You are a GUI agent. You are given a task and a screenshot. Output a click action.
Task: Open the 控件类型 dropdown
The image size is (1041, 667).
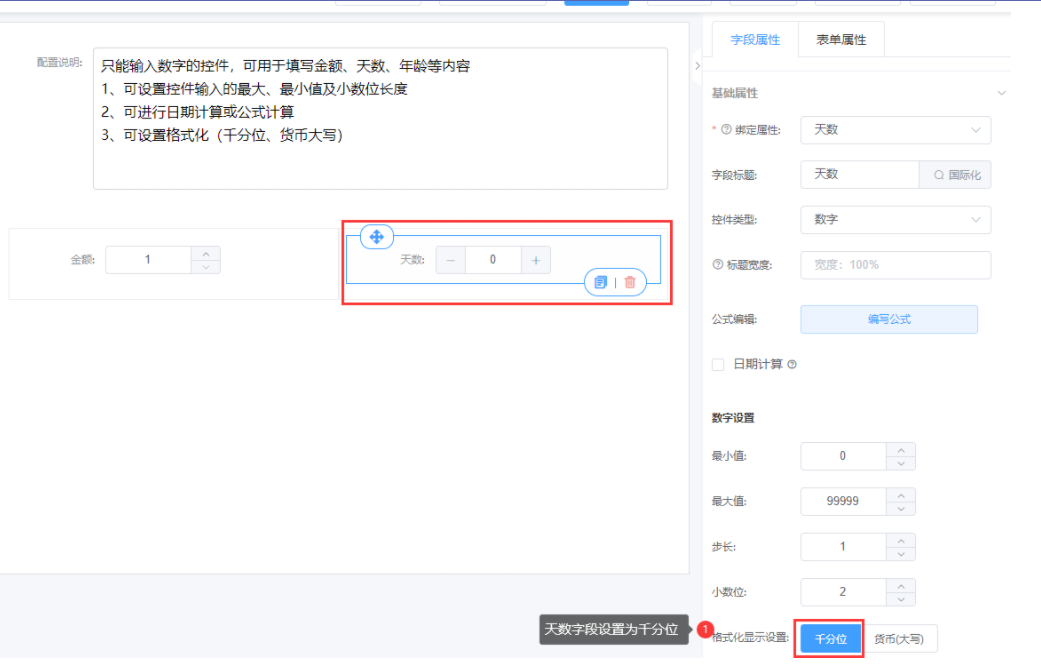point(895,220)
